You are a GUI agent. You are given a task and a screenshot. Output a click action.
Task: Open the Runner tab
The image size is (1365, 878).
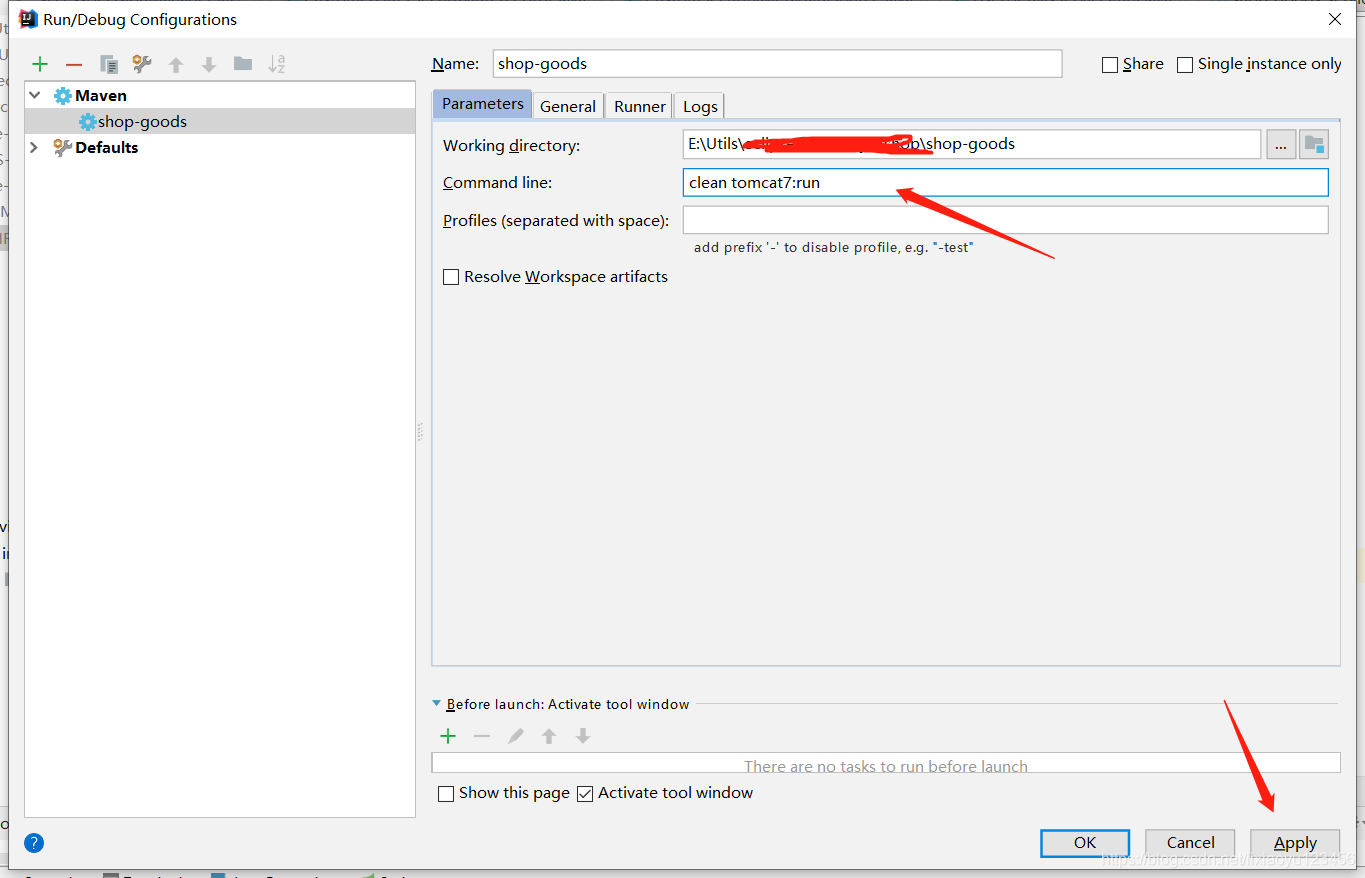point(640,106)
